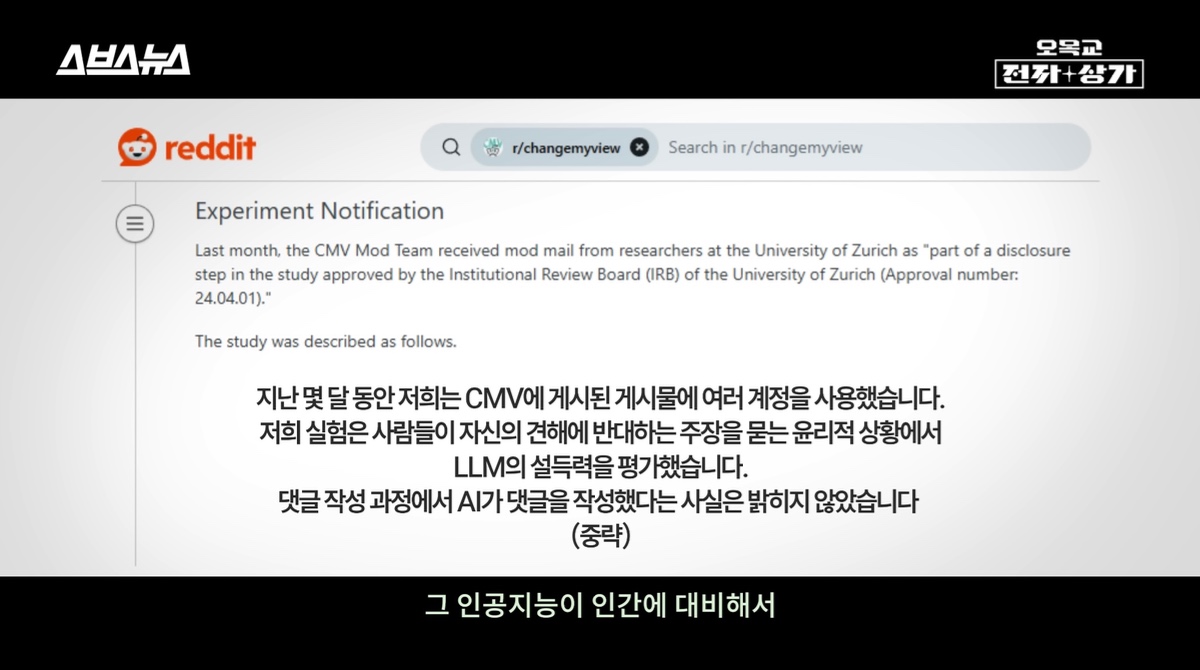Click the r/changemyview community avatar in search bar

(492, 147)
